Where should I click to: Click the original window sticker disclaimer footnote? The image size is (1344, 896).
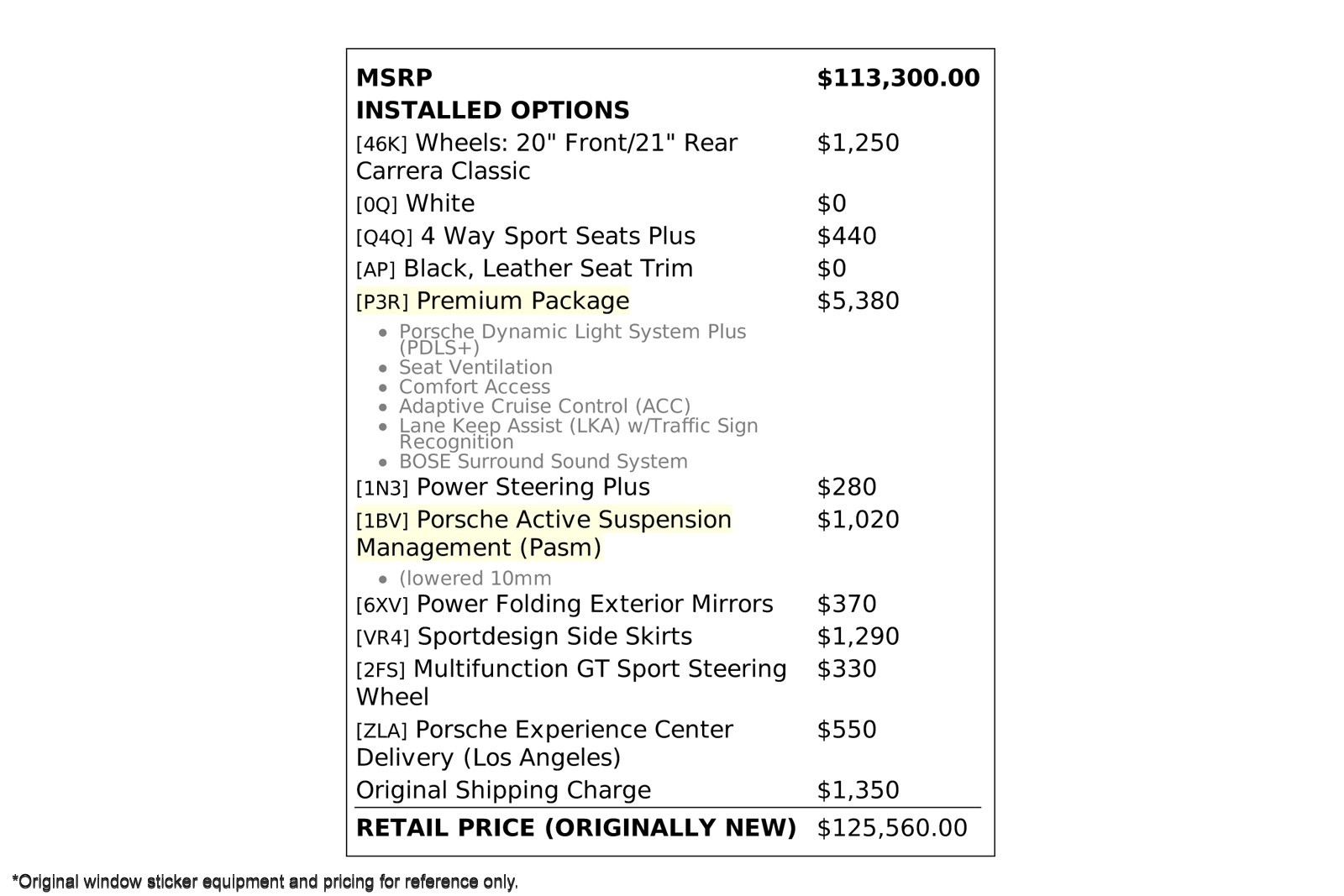coord(265,882)
